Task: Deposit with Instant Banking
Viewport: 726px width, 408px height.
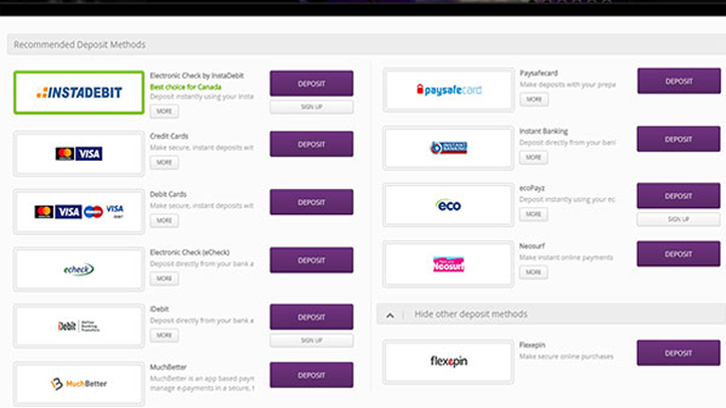Action: point(678,139)
